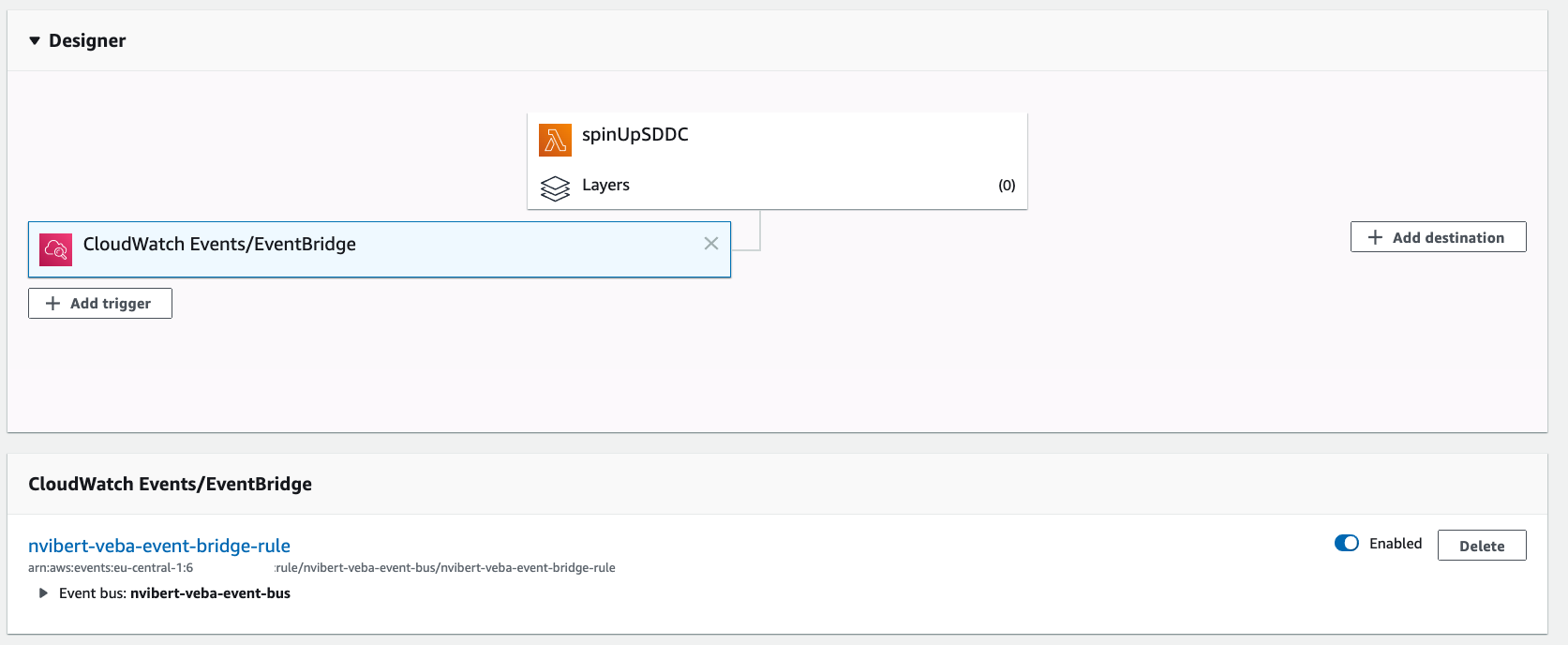Remove the EventBridge trigger with X
This screenshot has width=1568, height=645.
pos(711,244)
